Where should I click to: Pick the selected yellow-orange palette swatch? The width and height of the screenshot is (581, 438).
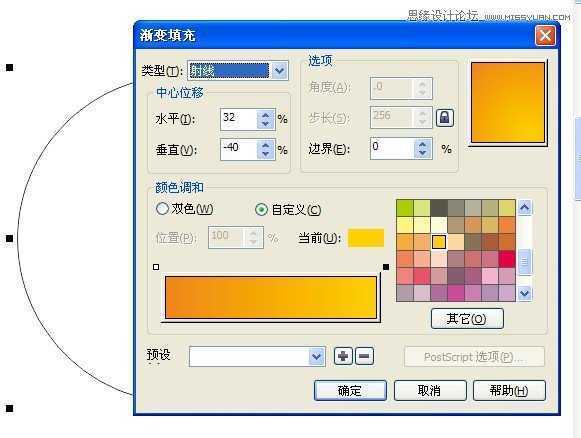click(439, 242)
